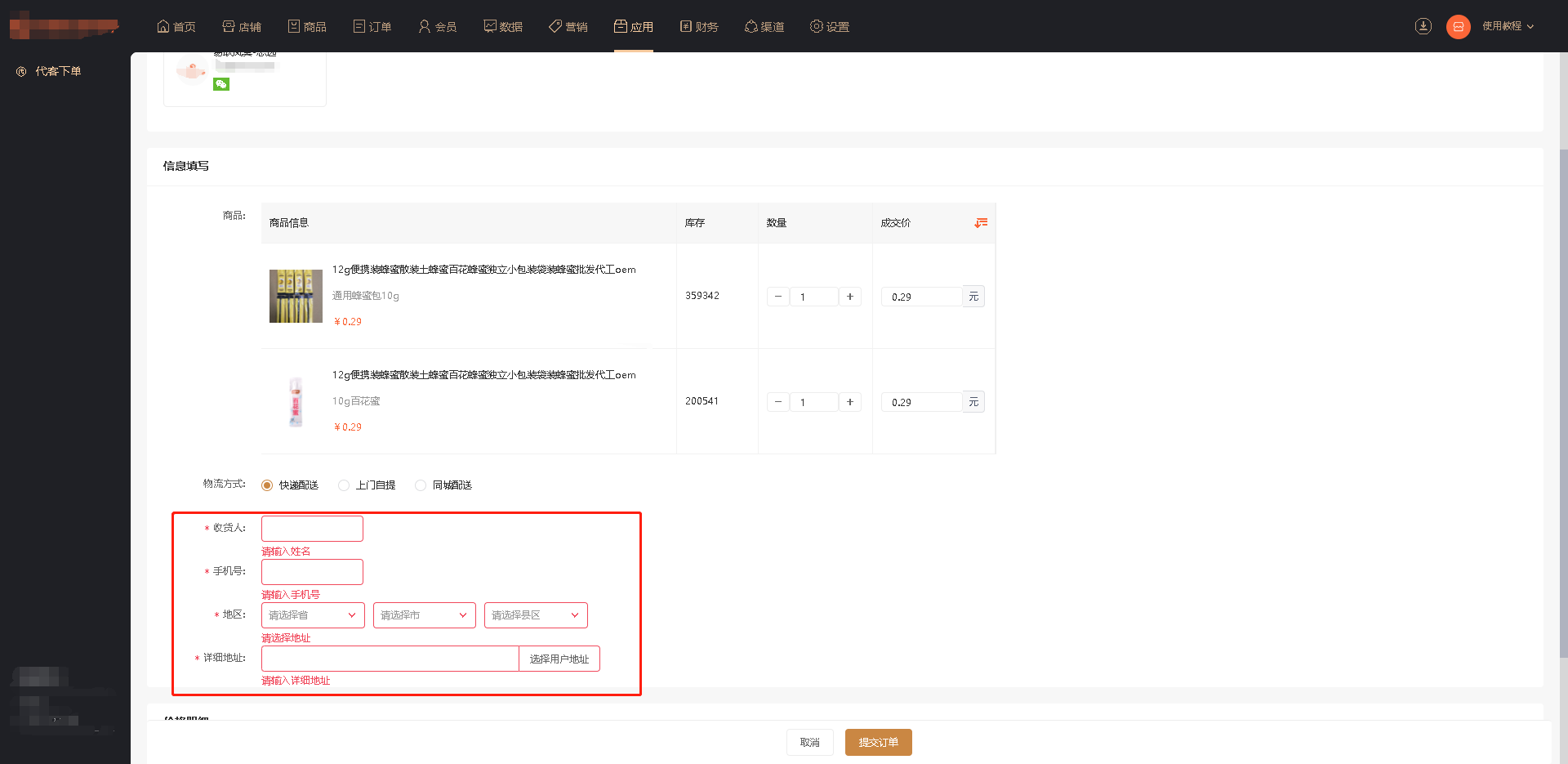Click the orange user avatar icon
1568x764 pixels.
pyautogui.click(x=1458, y=27)
